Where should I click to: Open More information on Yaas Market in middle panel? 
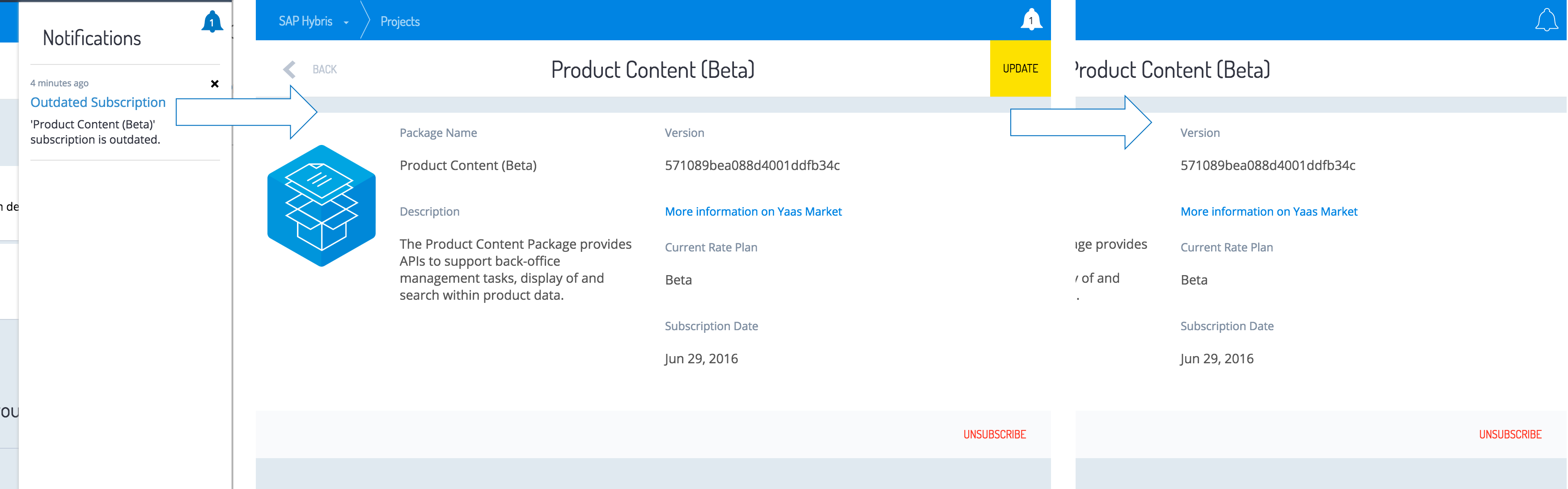tap(753, 211)
